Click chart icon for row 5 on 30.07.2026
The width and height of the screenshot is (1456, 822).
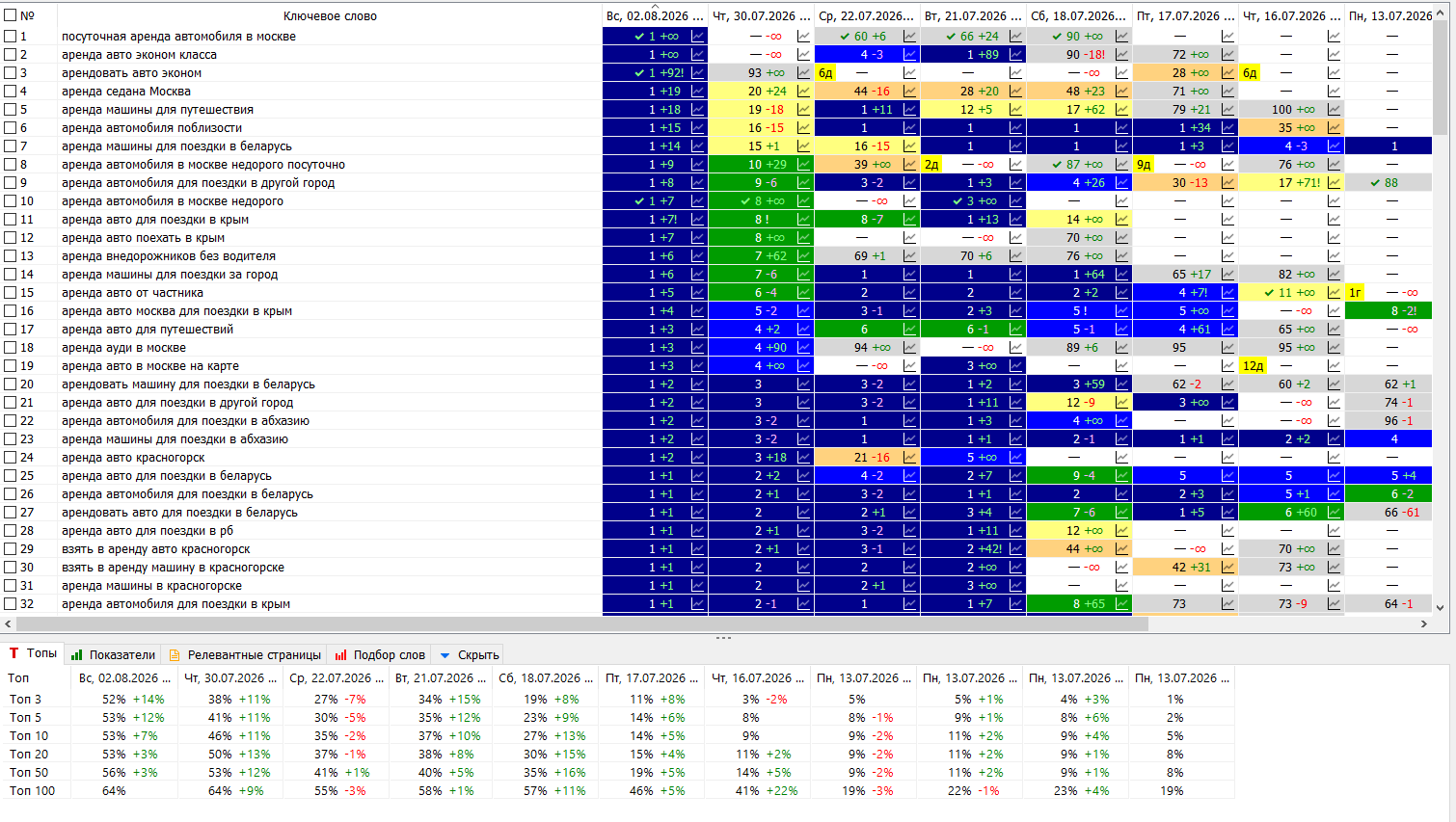click(804, 109)
